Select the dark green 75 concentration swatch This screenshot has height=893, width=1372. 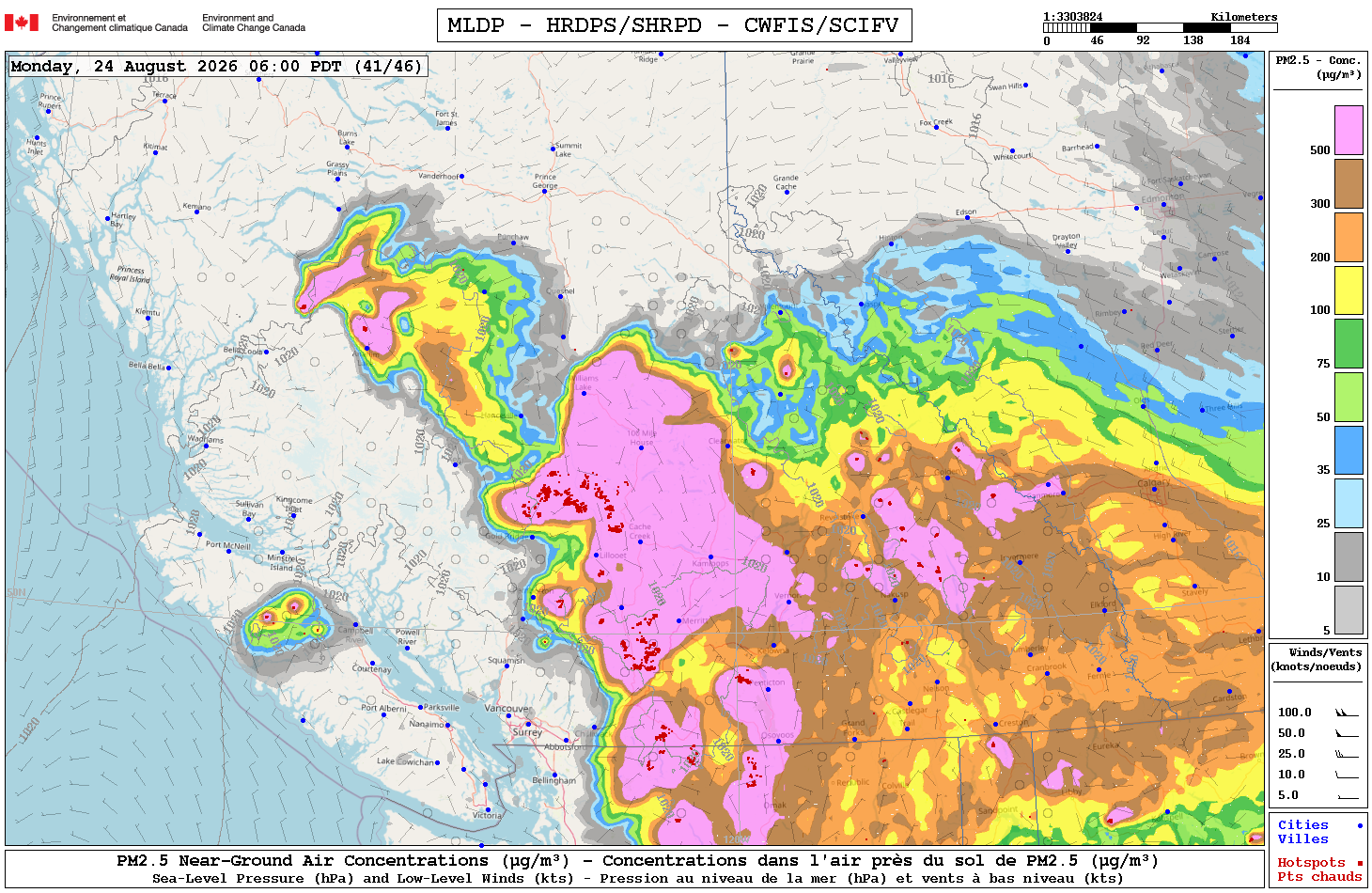1349,343
